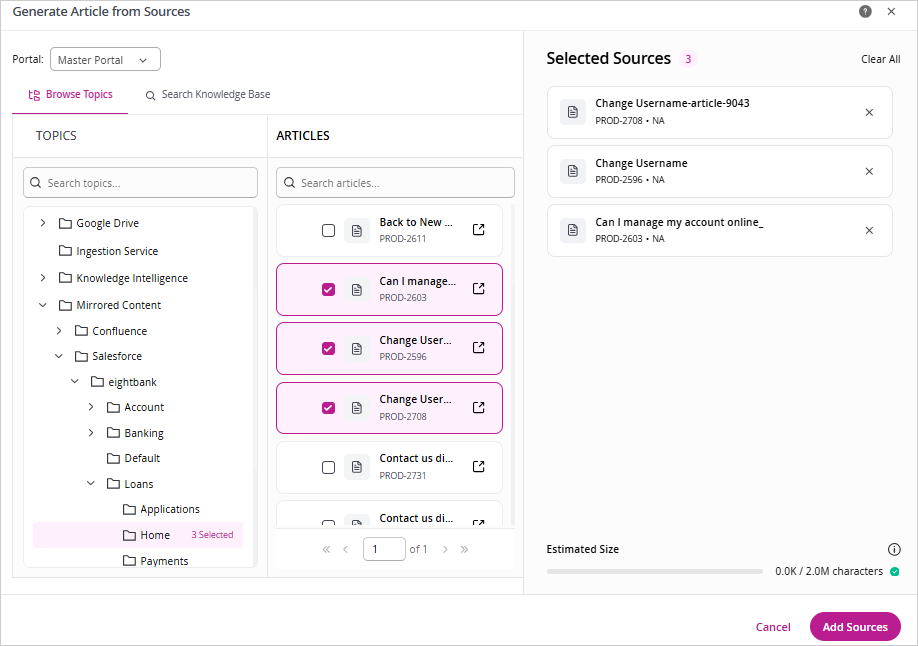Select the Applications topic under Loans
Image resolution: width=918 pixels, height=646 pixels.
coord(161,510)
